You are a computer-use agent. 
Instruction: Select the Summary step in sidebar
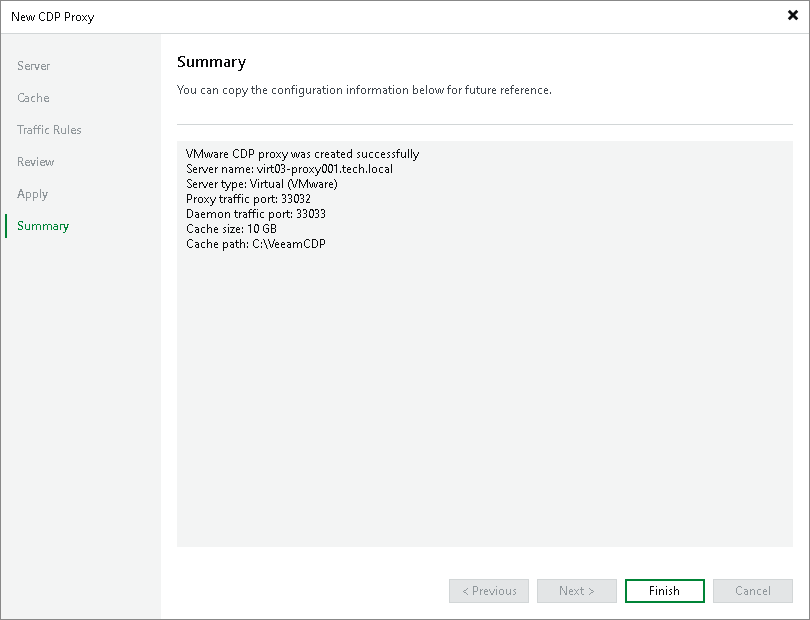pos(43,226)
